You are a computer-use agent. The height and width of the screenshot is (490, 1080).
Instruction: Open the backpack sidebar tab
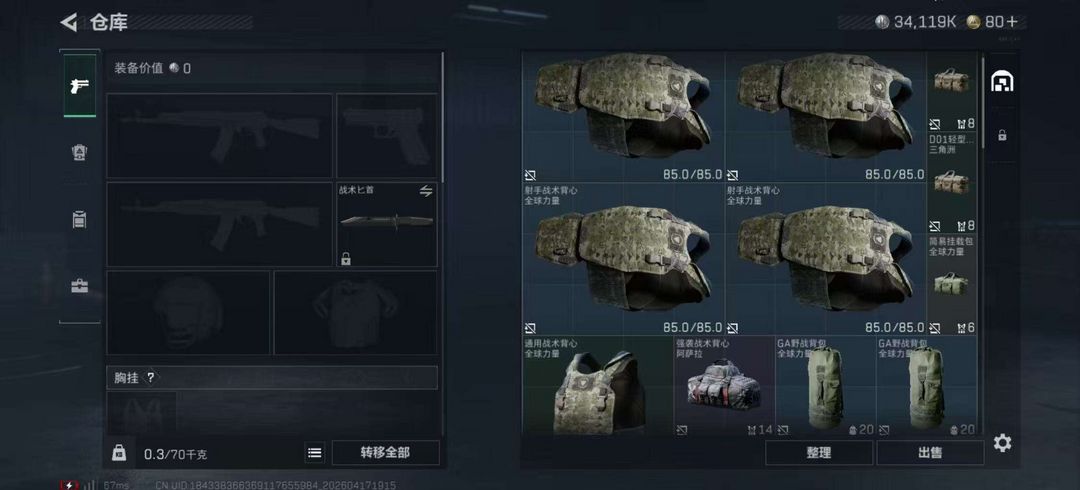[80, 220]
